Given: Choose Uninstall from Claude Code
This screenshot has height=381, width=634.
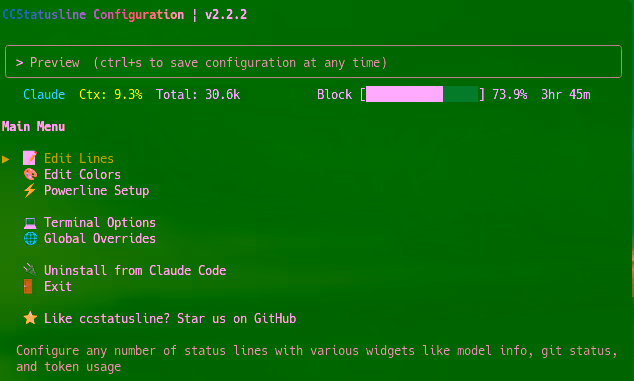Looking at the screenshot, I should (x=135, y=270).
